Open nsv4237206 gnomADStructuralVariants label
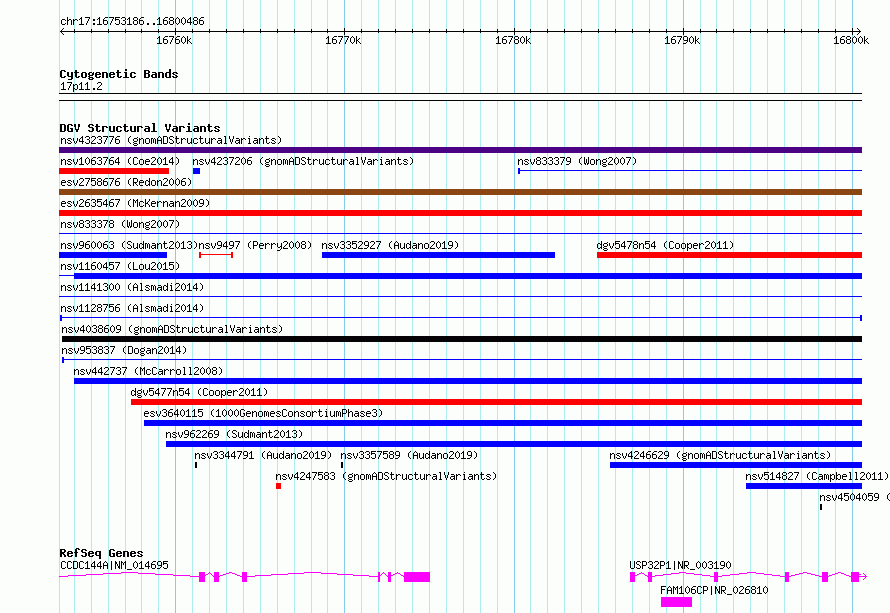 click(x=303, y=161)
